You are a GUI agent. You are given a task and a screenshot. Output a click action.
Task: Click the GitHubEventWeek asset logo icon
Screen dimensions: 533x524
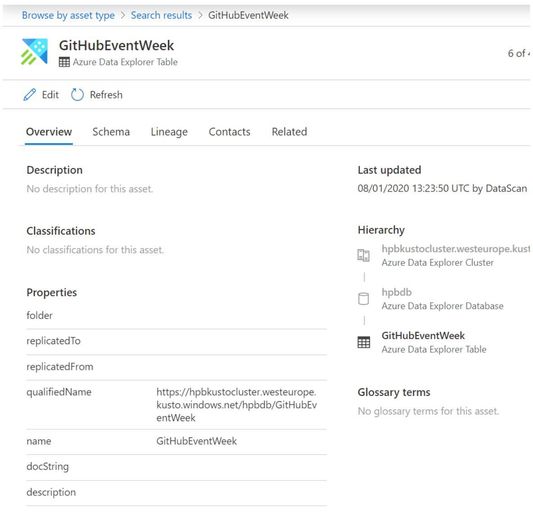coord(35,52)
